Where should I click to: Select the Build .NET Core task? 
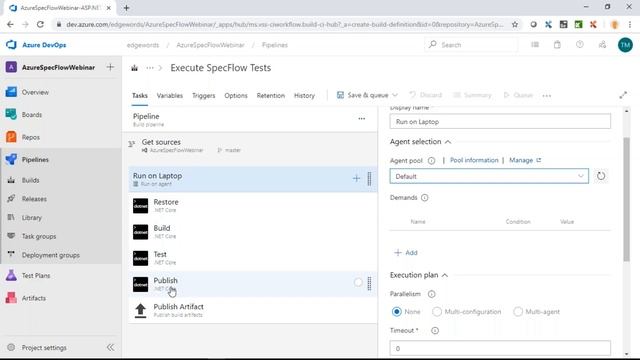(x=252, y=231)
